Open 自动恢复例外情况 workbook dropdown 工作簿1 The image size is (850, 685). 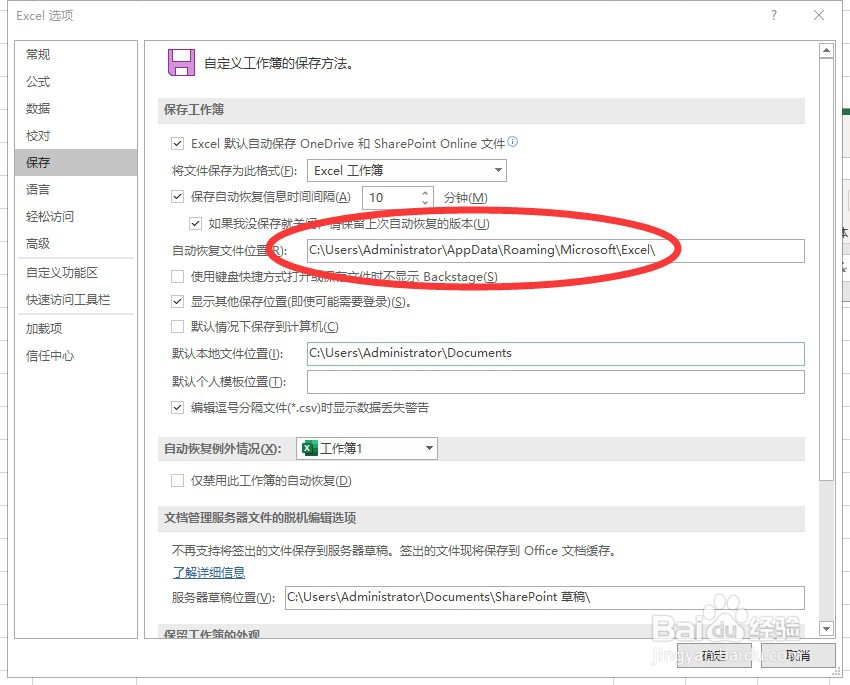367,448
